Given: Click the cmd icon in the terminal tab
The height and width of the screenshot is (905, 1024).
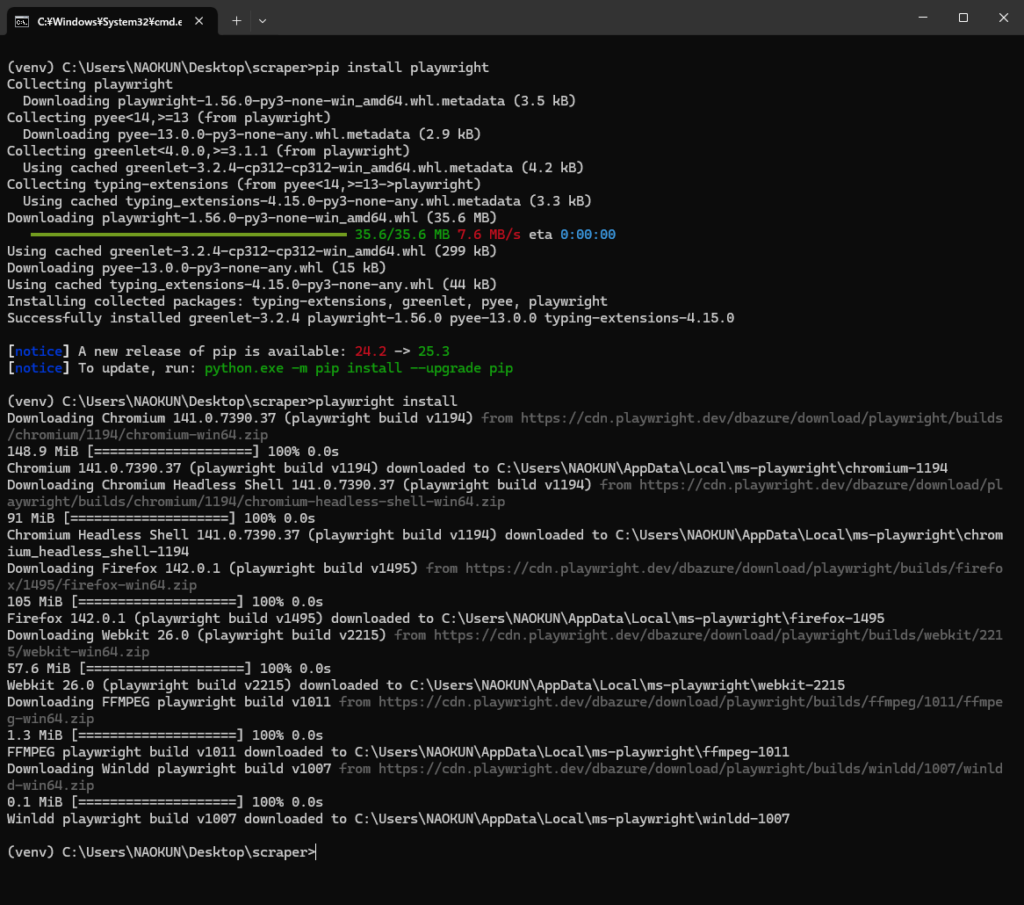Looking at the screenshot, I should pos(21,20).
